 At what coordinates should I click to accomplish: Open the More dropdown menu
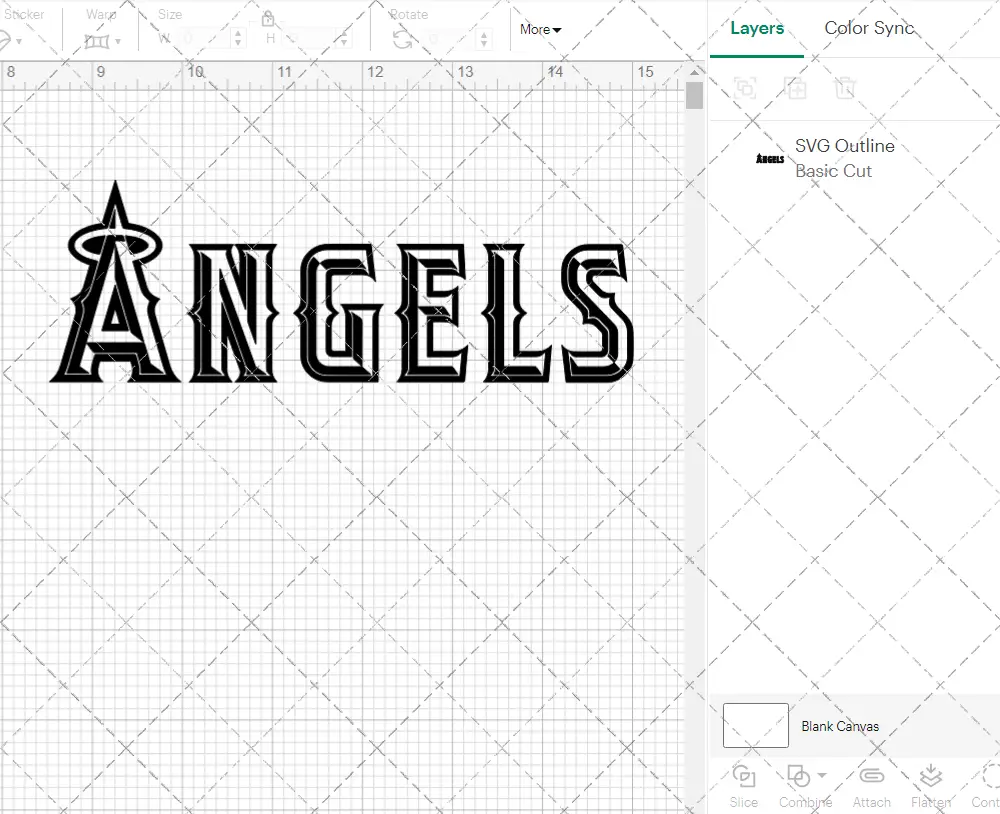[540, 30]
